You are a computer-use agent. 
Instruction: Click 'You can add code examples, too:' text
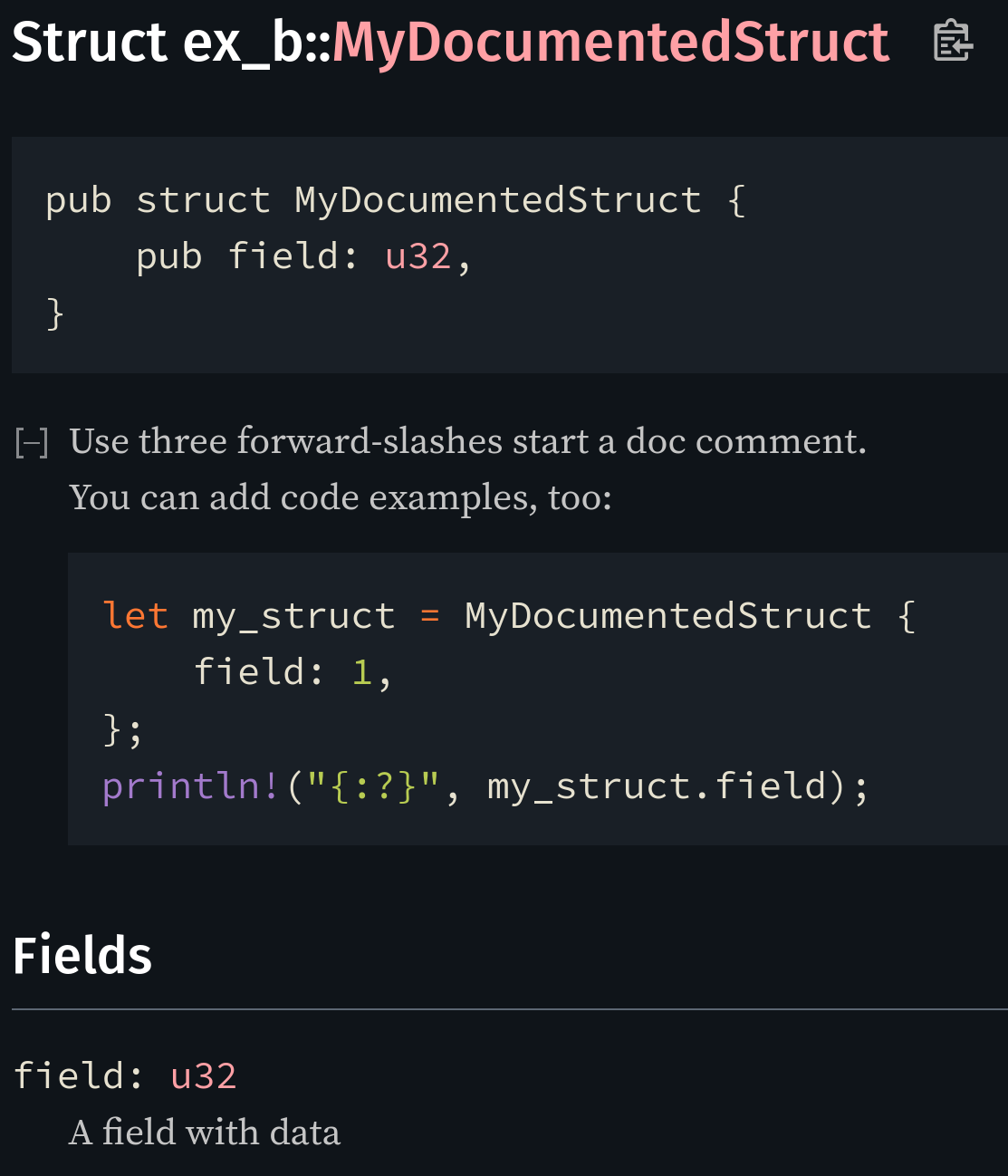pos(341,497)
